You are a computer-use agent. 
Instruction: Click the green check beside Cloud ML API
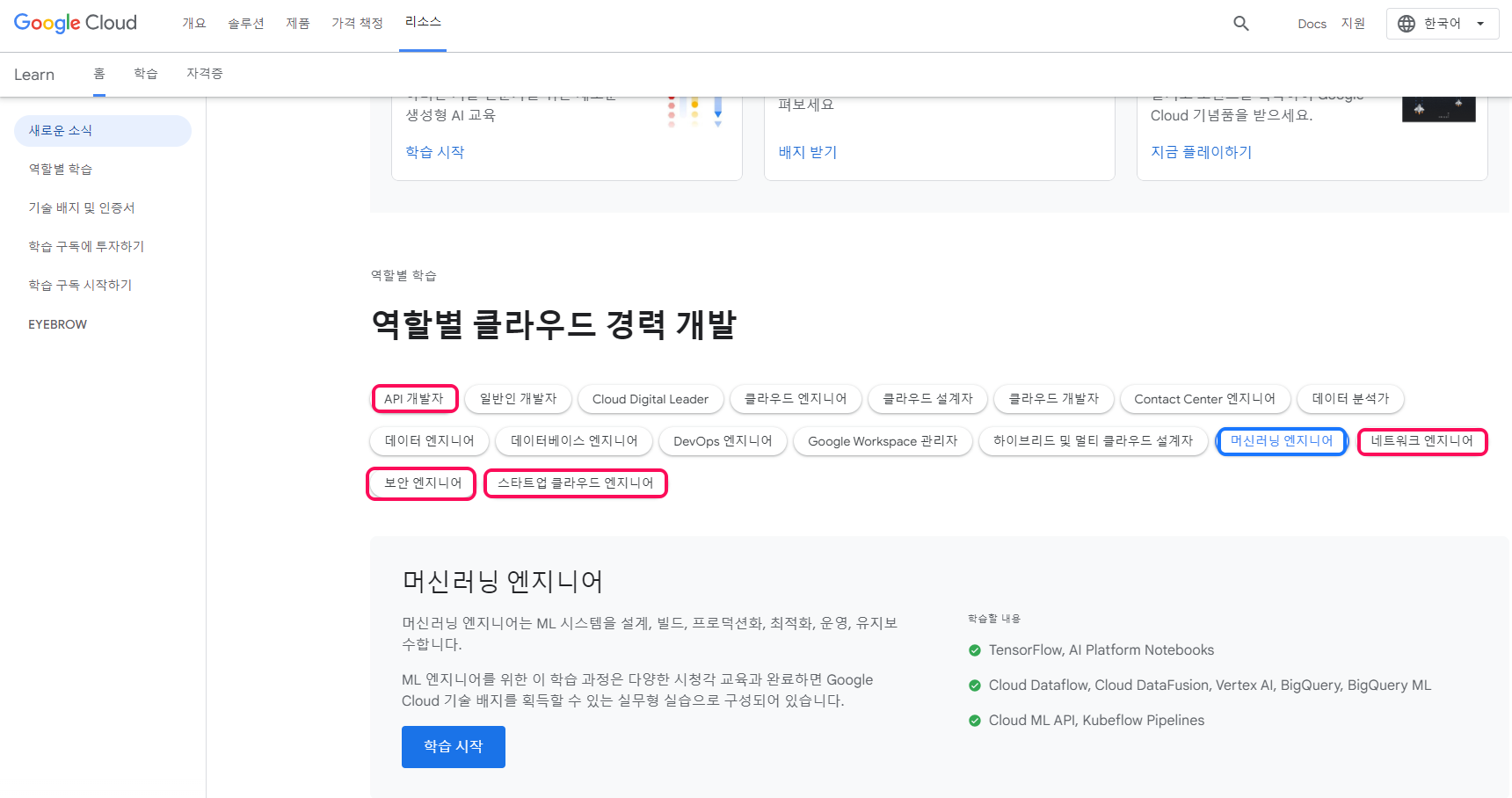(975, 721)
